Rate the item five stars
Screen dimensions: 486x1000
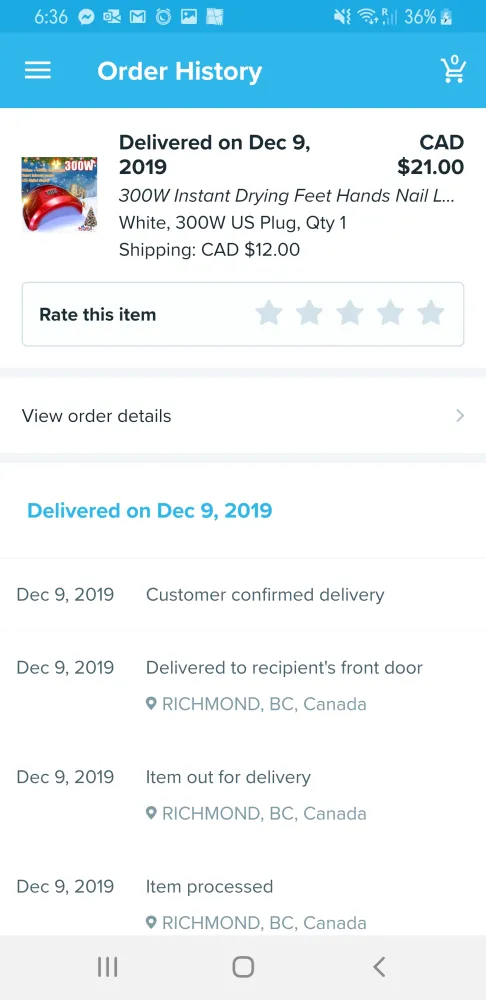pos(431,314)
